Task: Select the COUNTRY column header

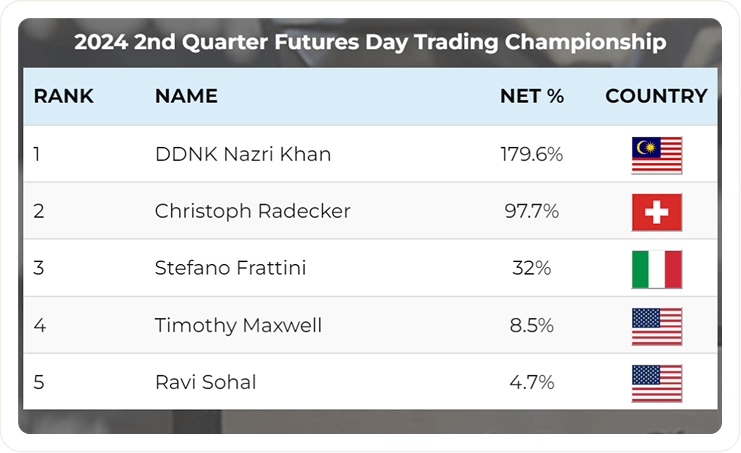Action: pos(656,97)
